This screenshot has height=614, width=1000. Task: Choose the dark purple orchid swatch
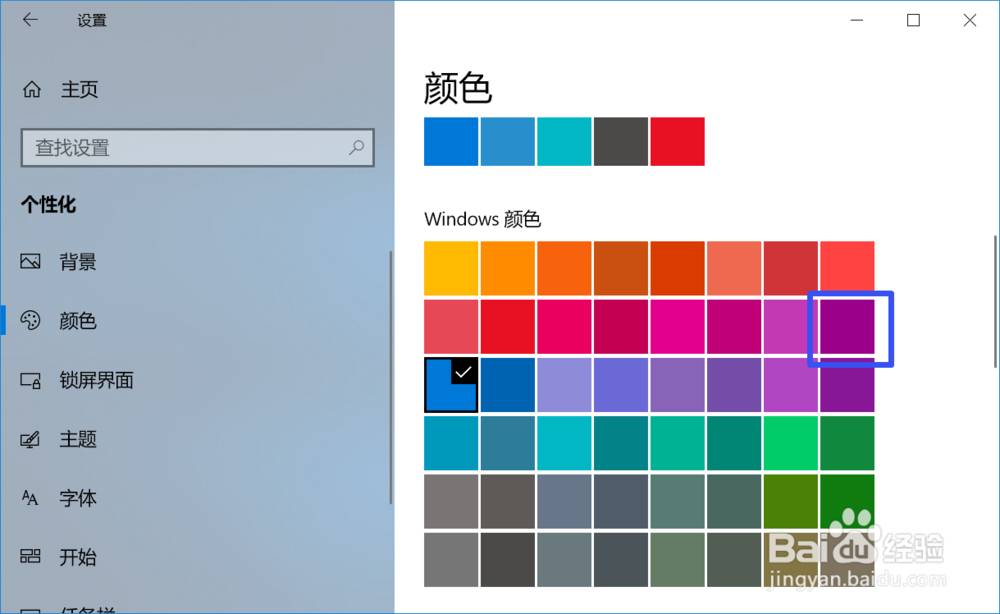click(847, 326)
